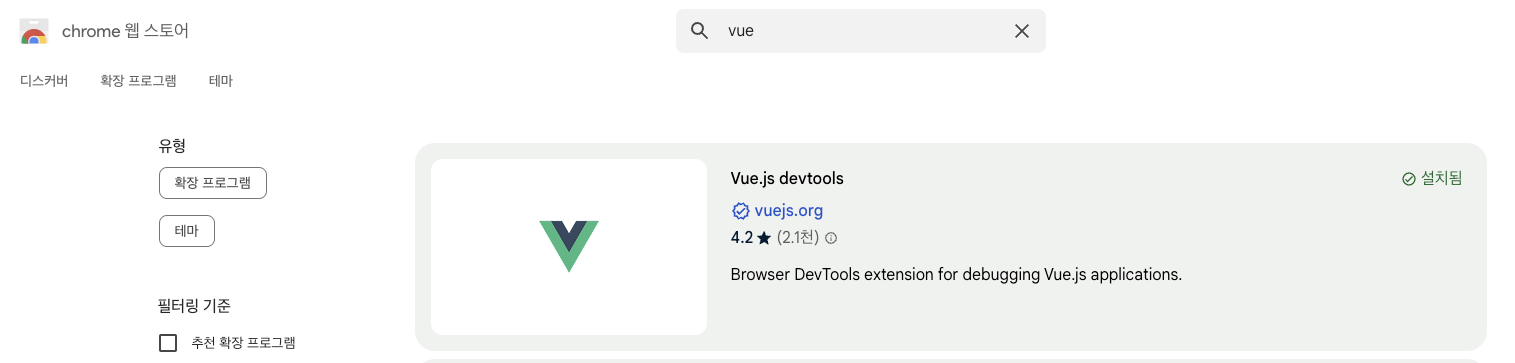Click the 설치됨 status label
Image resolution: width=1515 pixels, height=363 pixels.
point(1442,179)
